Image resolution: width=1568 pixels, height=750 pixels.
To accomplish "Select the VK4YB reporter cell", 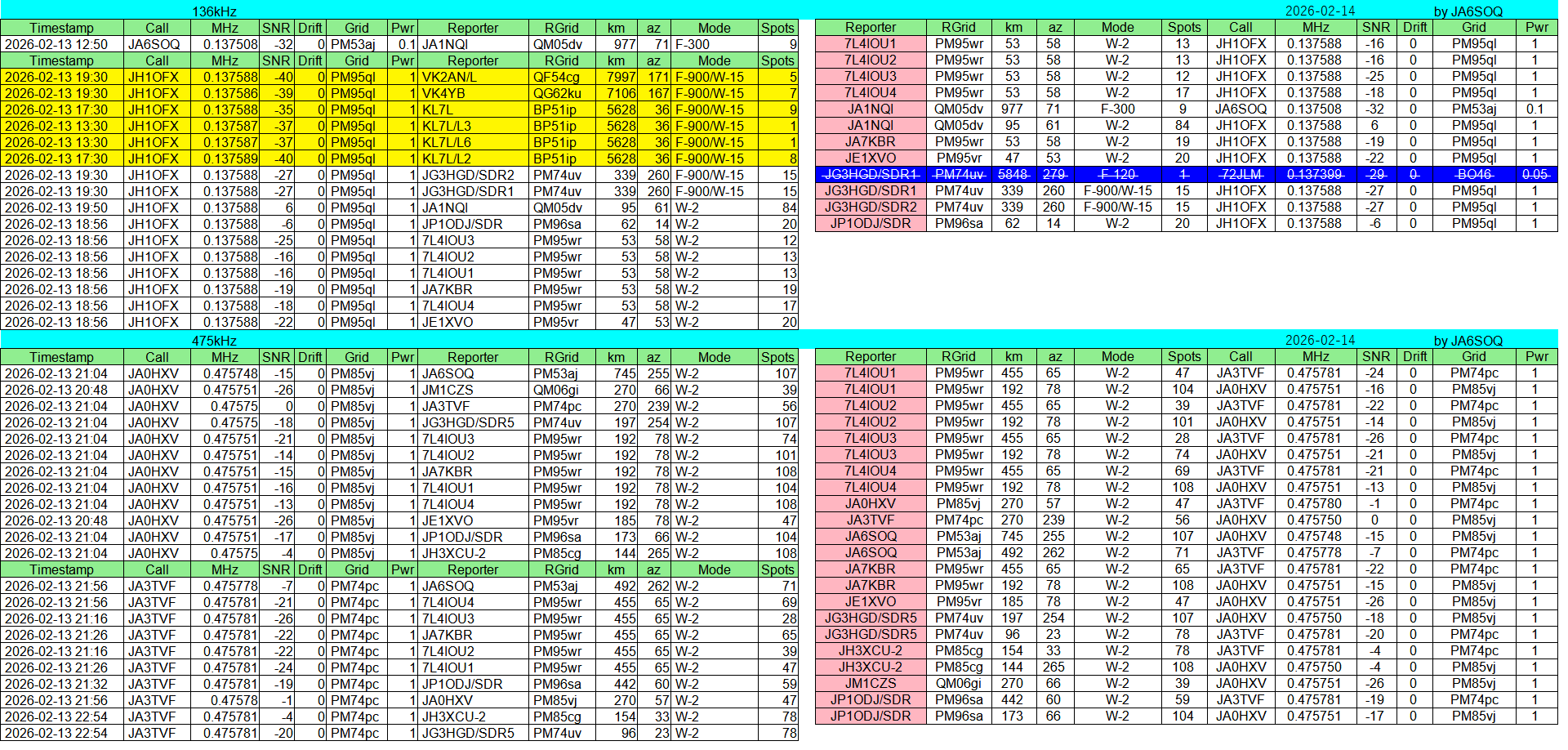I will pyautogui.click(x=443, y=93).
